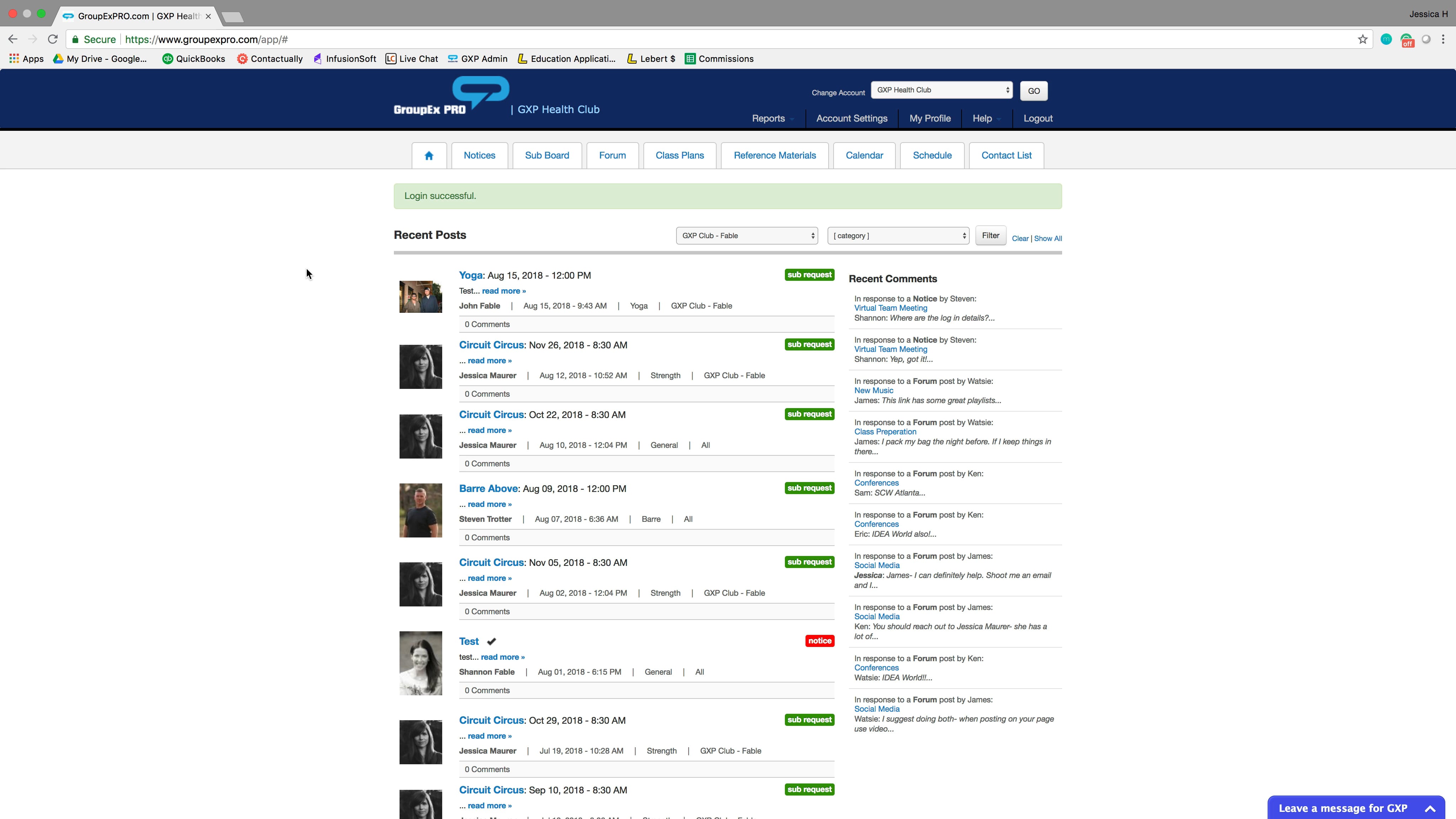
Task: Go to the Home tab house icon
Action: [x=429, y=155]
